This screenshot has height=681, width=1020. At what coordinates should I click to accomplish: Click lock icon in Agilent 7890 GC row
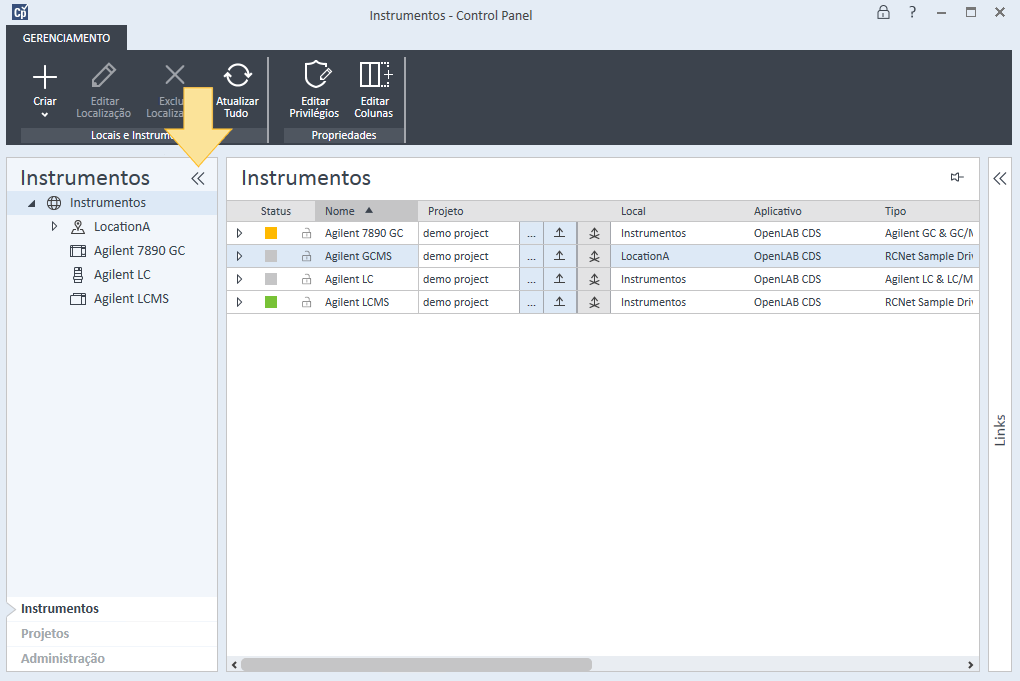pyautogui.click(x=306, y=233)
